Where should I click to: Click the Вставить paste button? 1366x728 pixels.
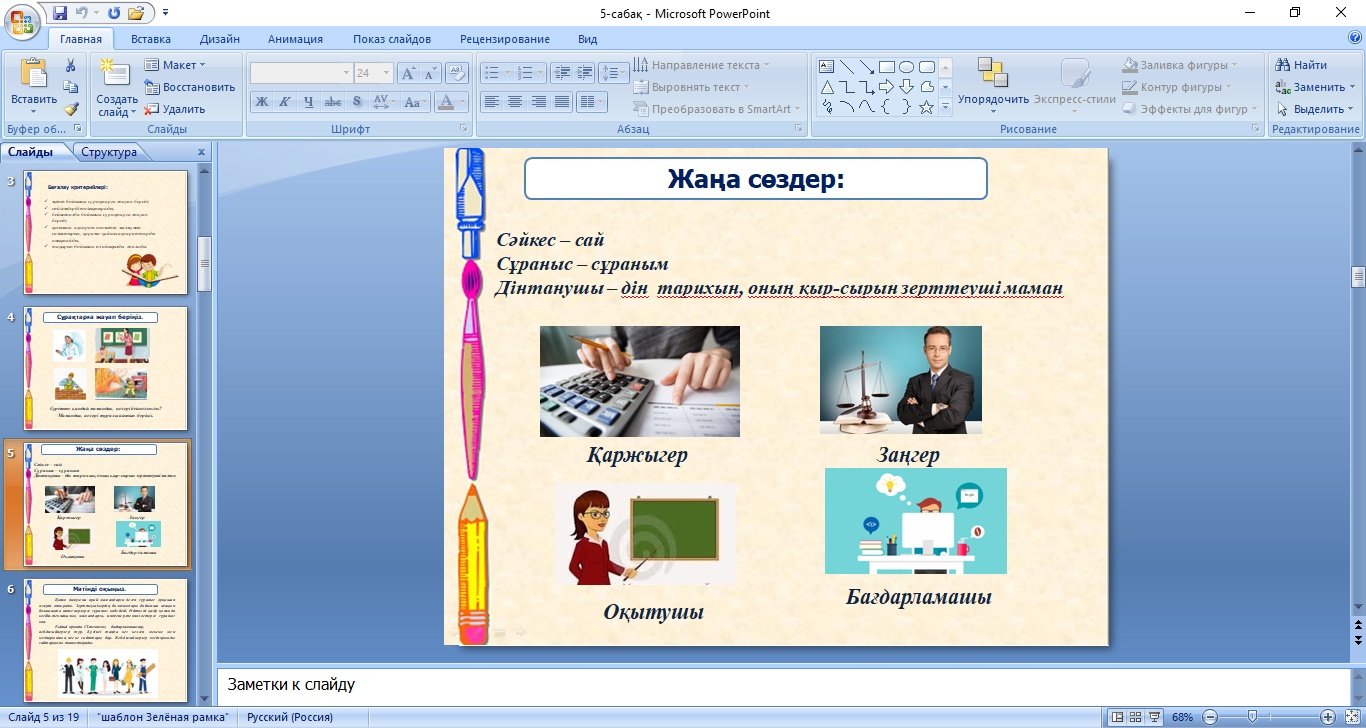(x=34, y=84)
